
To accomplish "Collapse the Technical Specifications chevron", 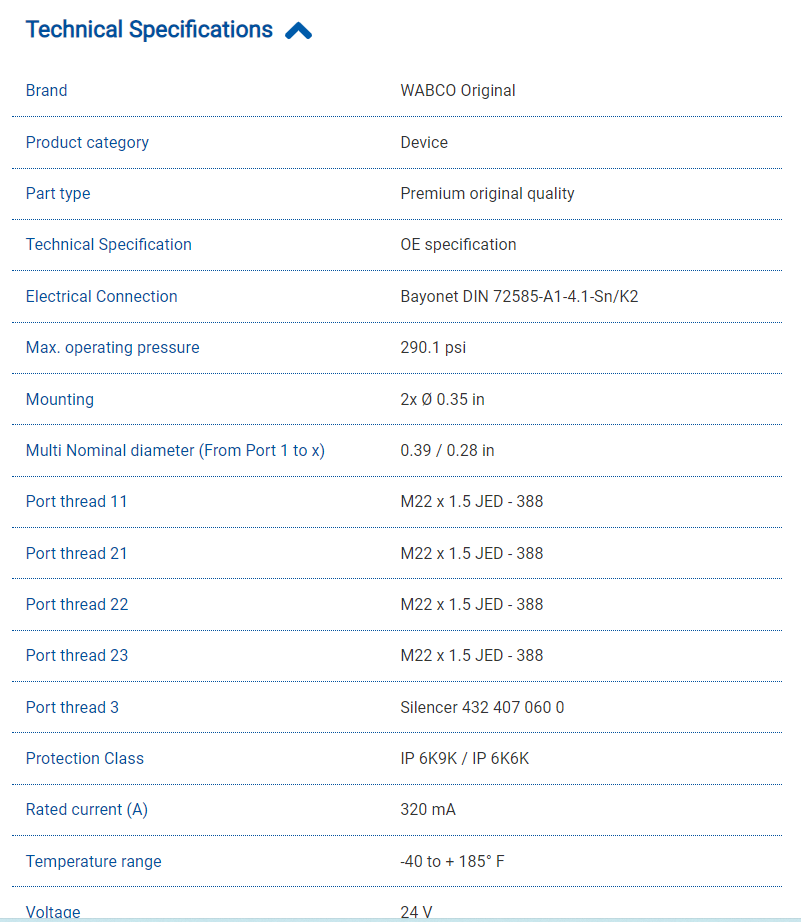I will [x=298, y=31].
